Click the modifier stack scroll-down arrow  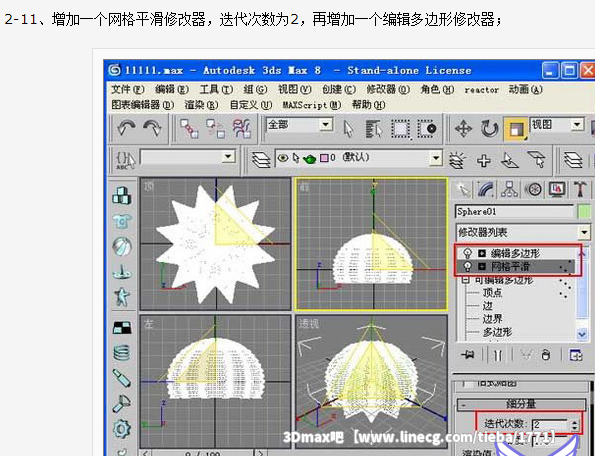click(x=582, y=334)
